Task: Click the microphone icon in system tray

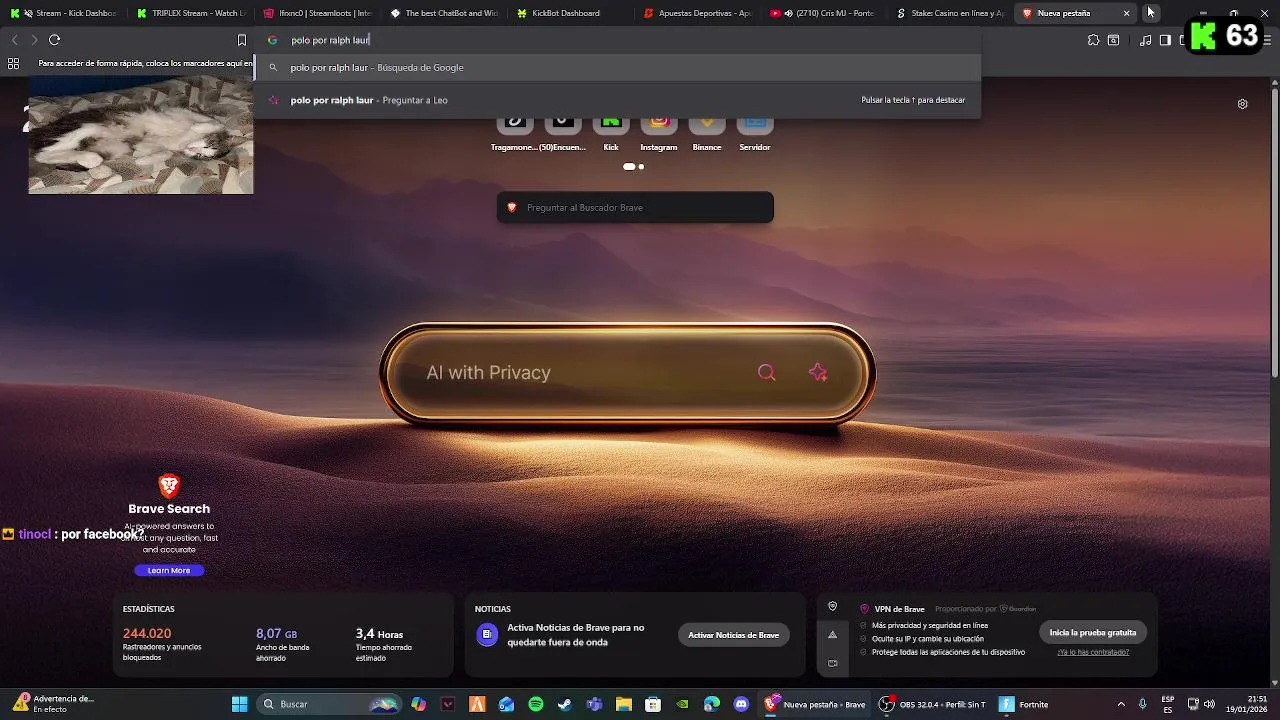Action: pyautogui.click(x=1142, y=704)
